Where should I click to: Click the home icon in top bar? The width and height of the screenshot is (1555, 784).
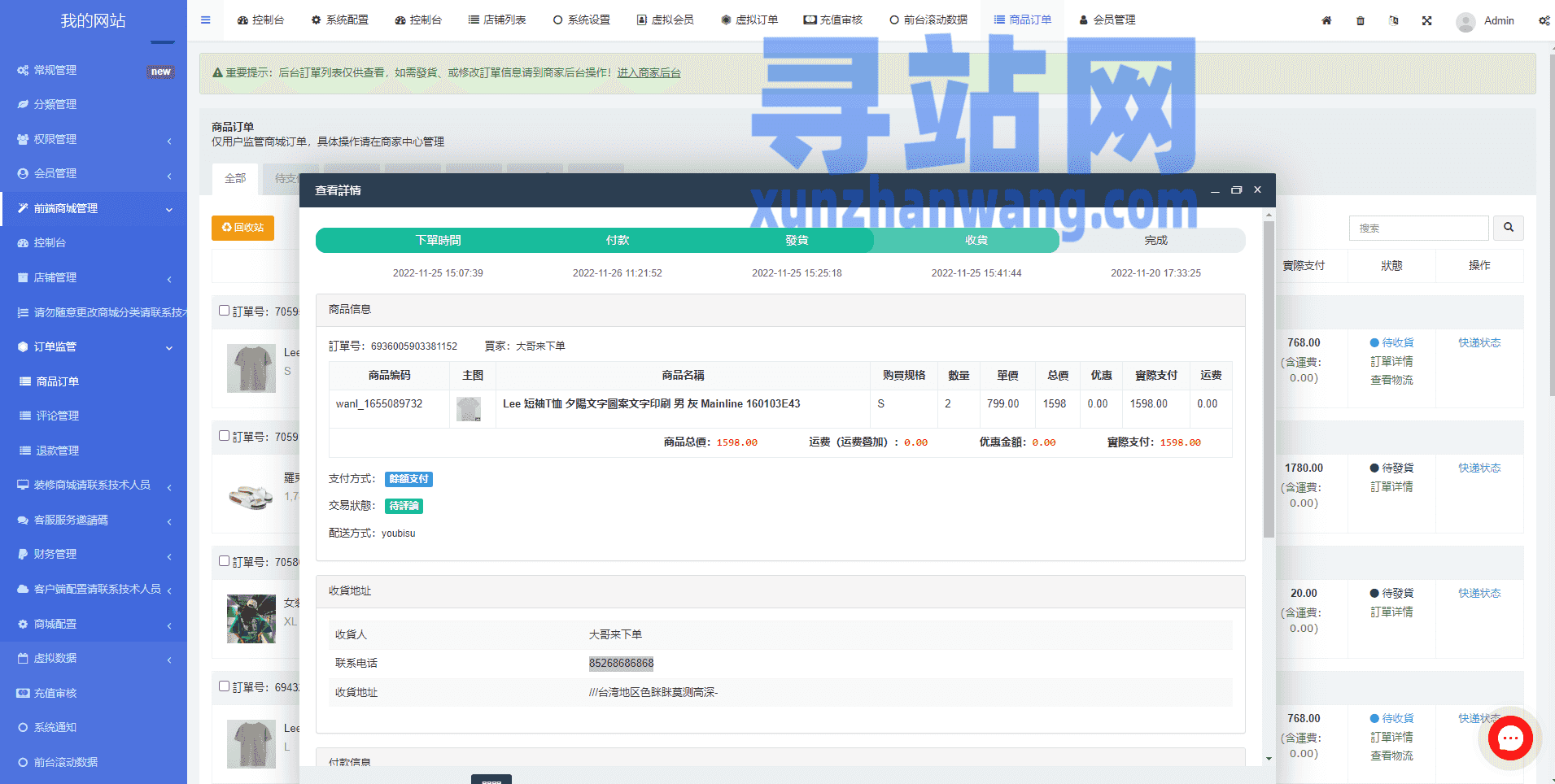(1326, 20)
